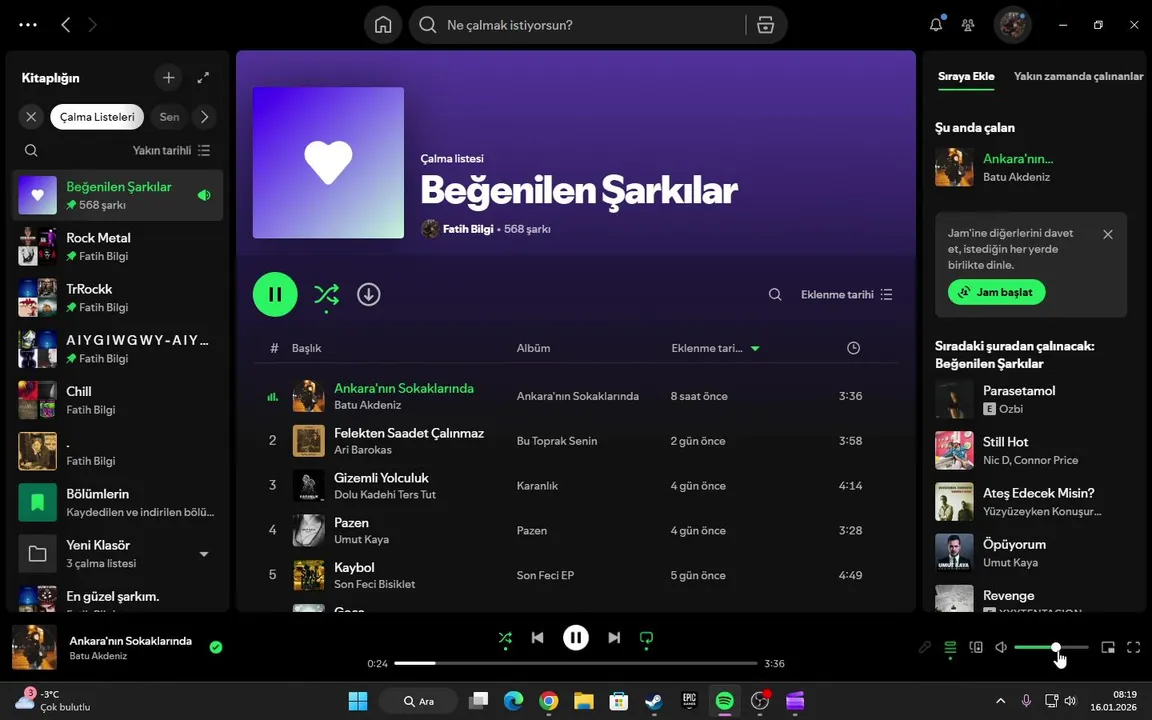Adjust the Spotify volume slider
This screenshot has height=720, width=1152.
click(x=1051, y=647)
